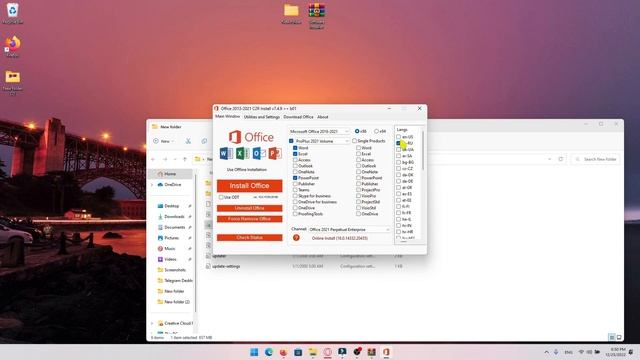640x360 pixels.
Task: Switch to the Main Window tab
Action: pos(228,117)
